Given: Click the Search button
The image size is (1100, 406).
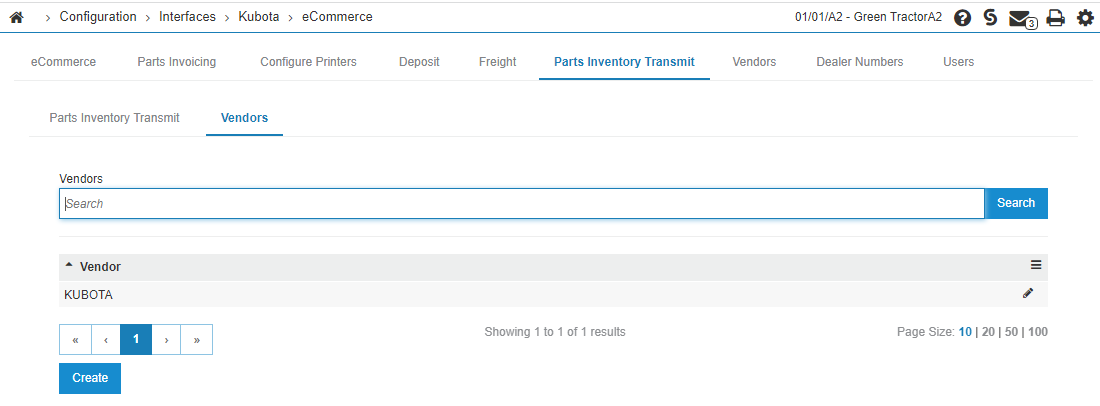Looking at the screenshot, I should pyautogui.click(x=1016, y=203).
